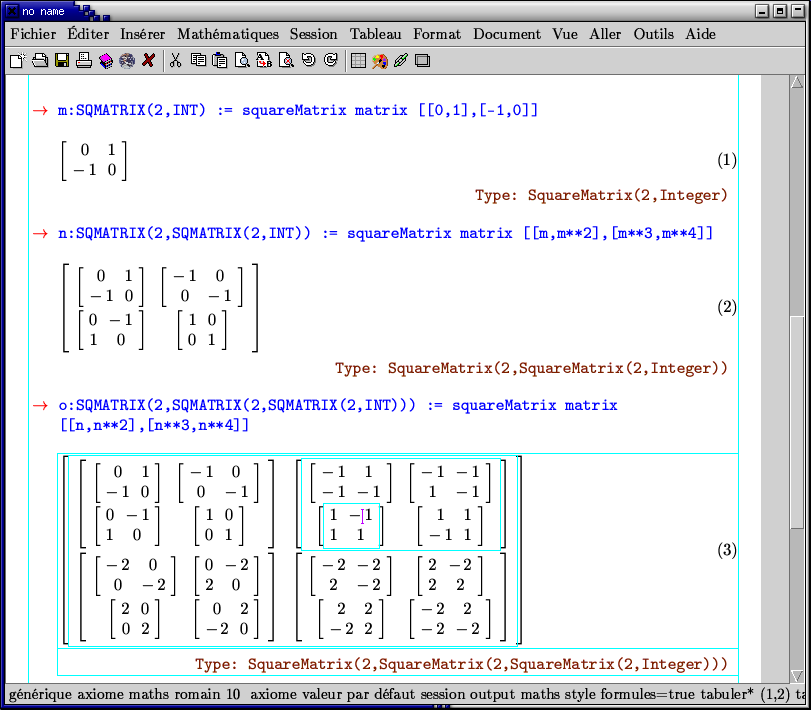This screenshot has height=710, width=811.
Task: Cut the selection with the scissors icon
Action: [176, 60]
